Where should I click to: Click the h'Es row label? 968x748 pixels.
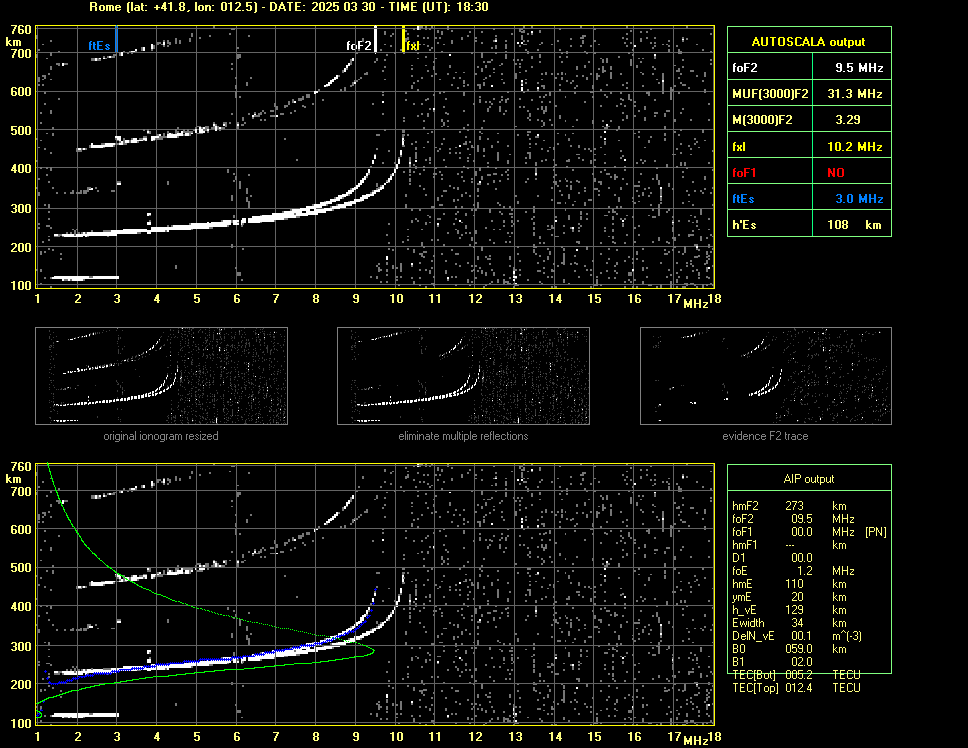[x=744, y=225]
